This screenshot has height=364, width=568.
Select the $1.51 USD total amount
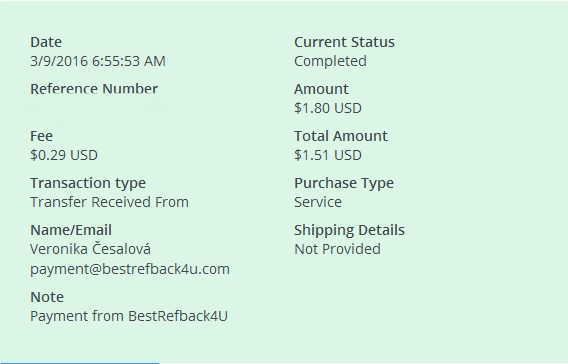328,155
